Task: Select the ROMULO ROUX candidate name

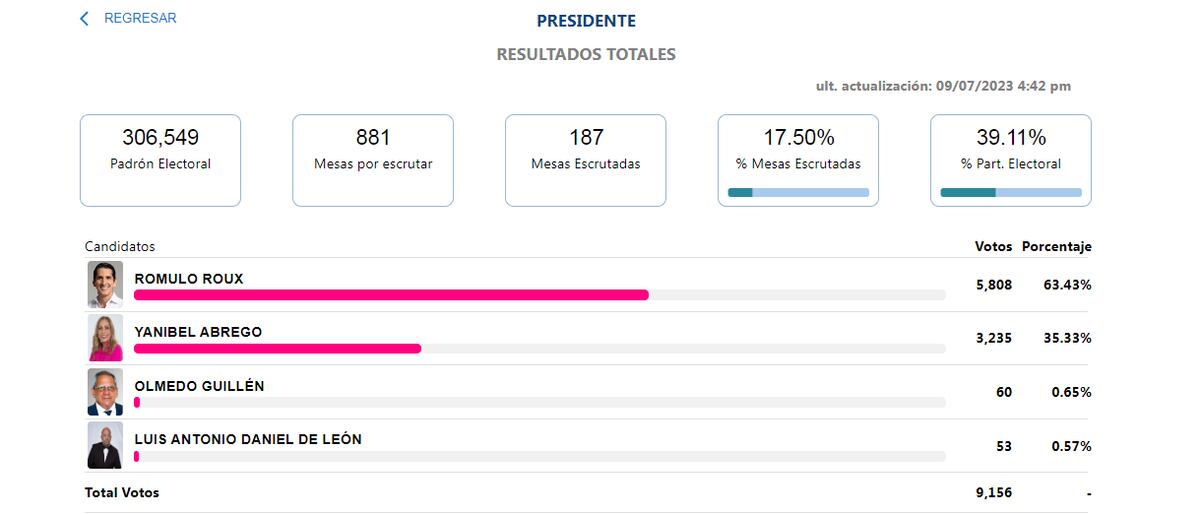Action: 189,279
